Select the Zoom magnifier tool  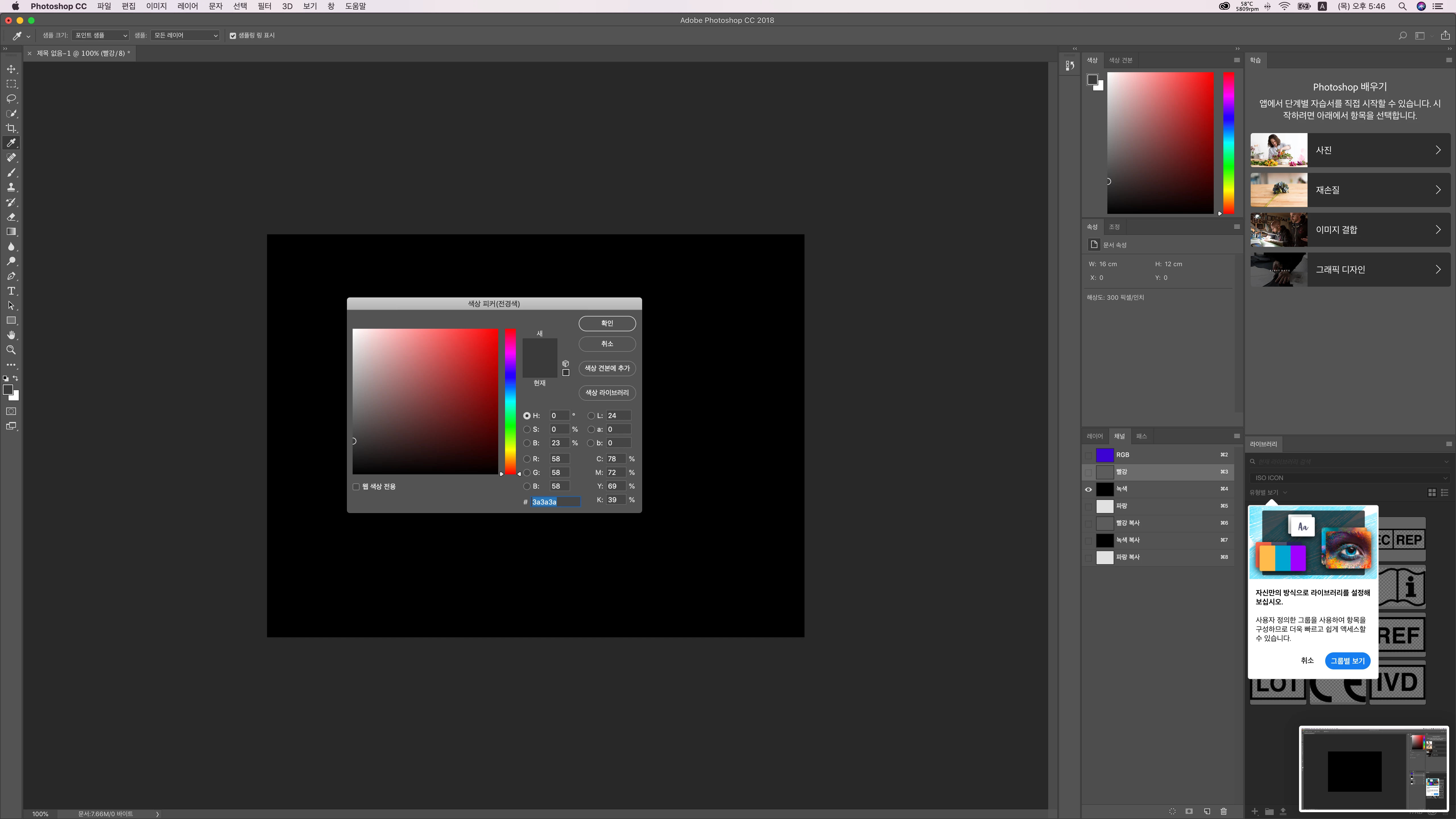pyautogui.click(x=11, y=350)
